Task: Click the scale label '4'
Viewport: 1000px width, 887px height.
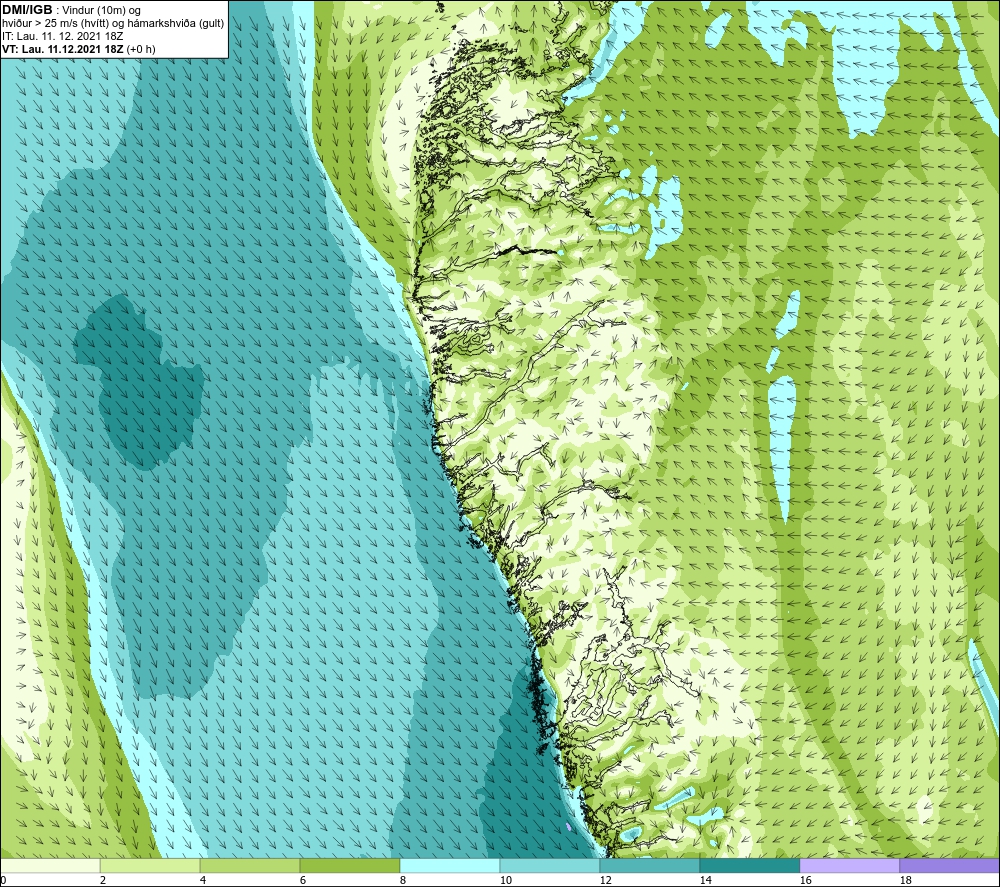Action: (x=203, y=880)
